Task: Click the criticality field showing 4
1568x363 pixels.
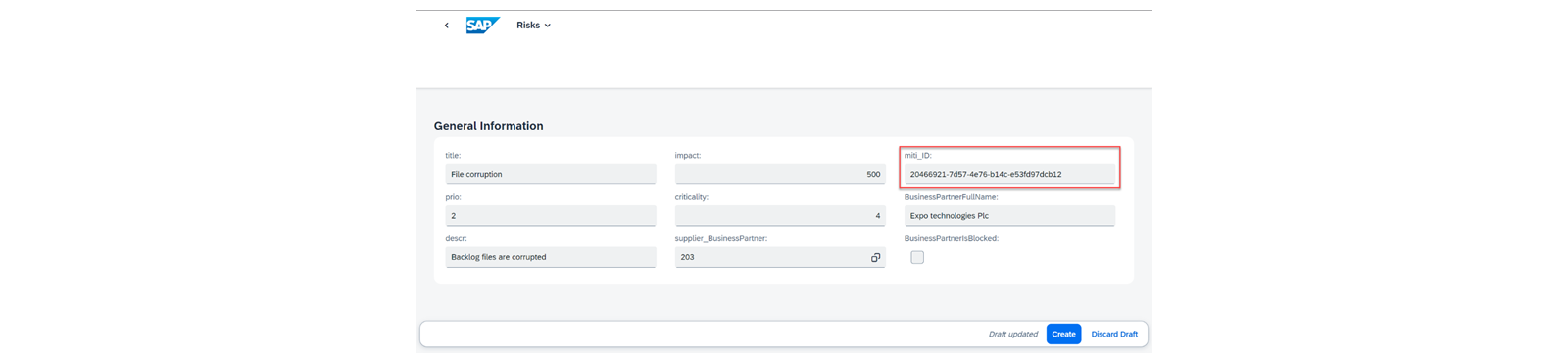Action: click(780, 215)
